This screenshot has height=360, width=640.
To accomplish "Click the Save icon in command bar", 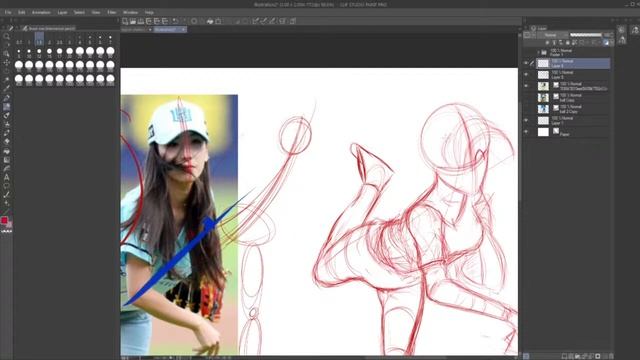I will point(141,21).
